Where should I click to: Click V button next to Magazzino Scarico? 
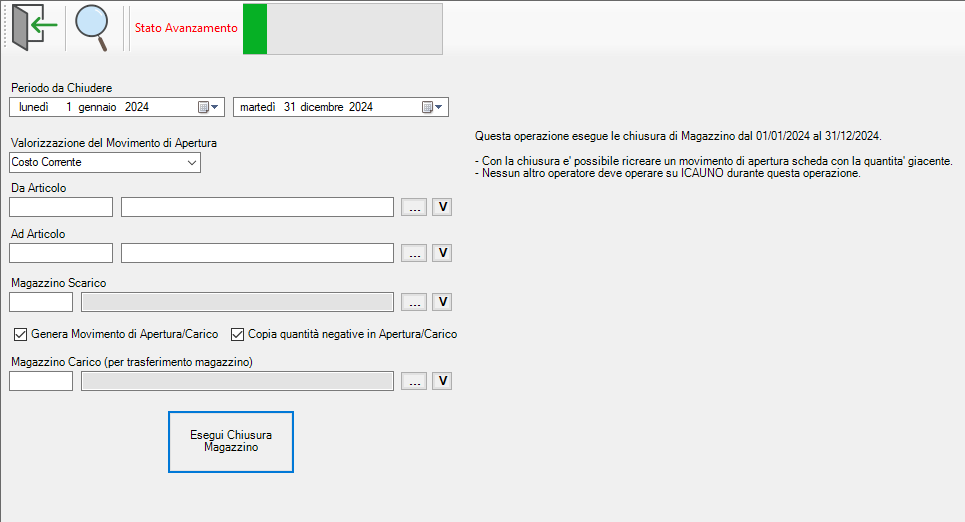441,302
